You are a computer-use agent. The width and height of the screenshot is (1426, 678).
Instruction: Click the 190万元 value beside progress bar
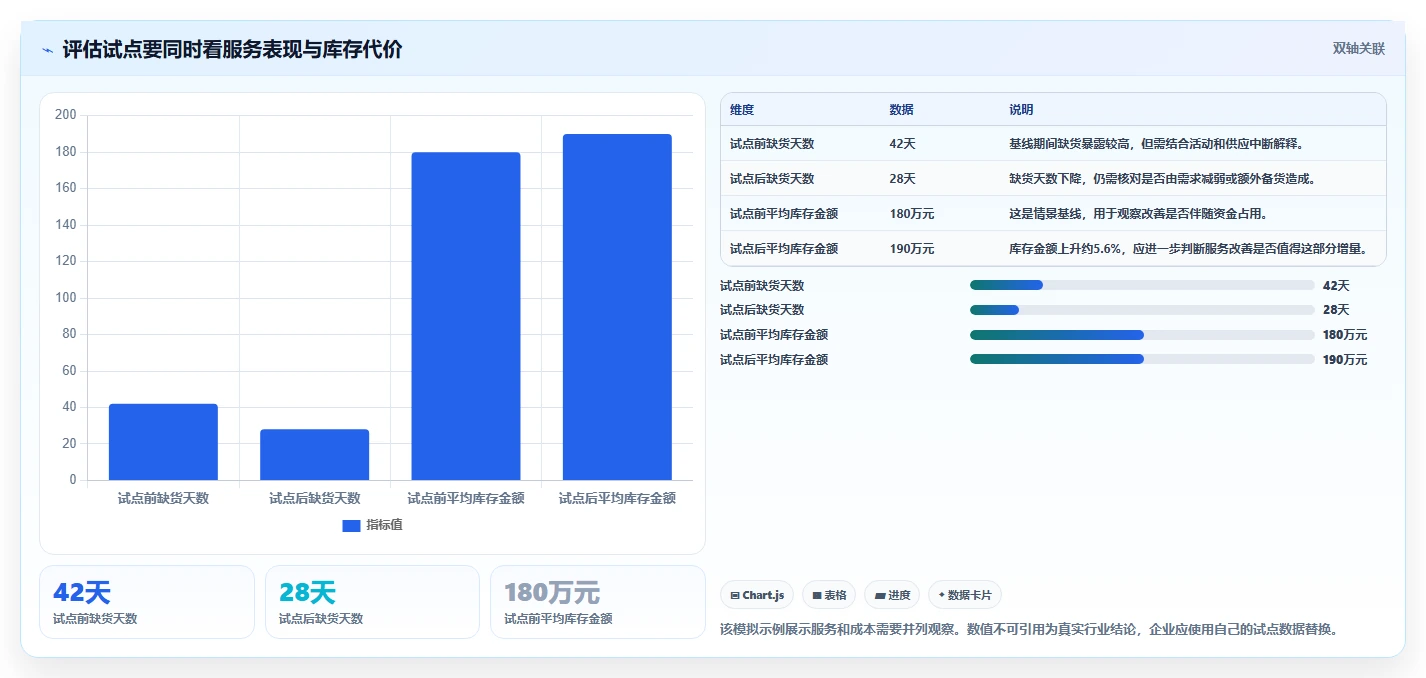[1344, 359]
